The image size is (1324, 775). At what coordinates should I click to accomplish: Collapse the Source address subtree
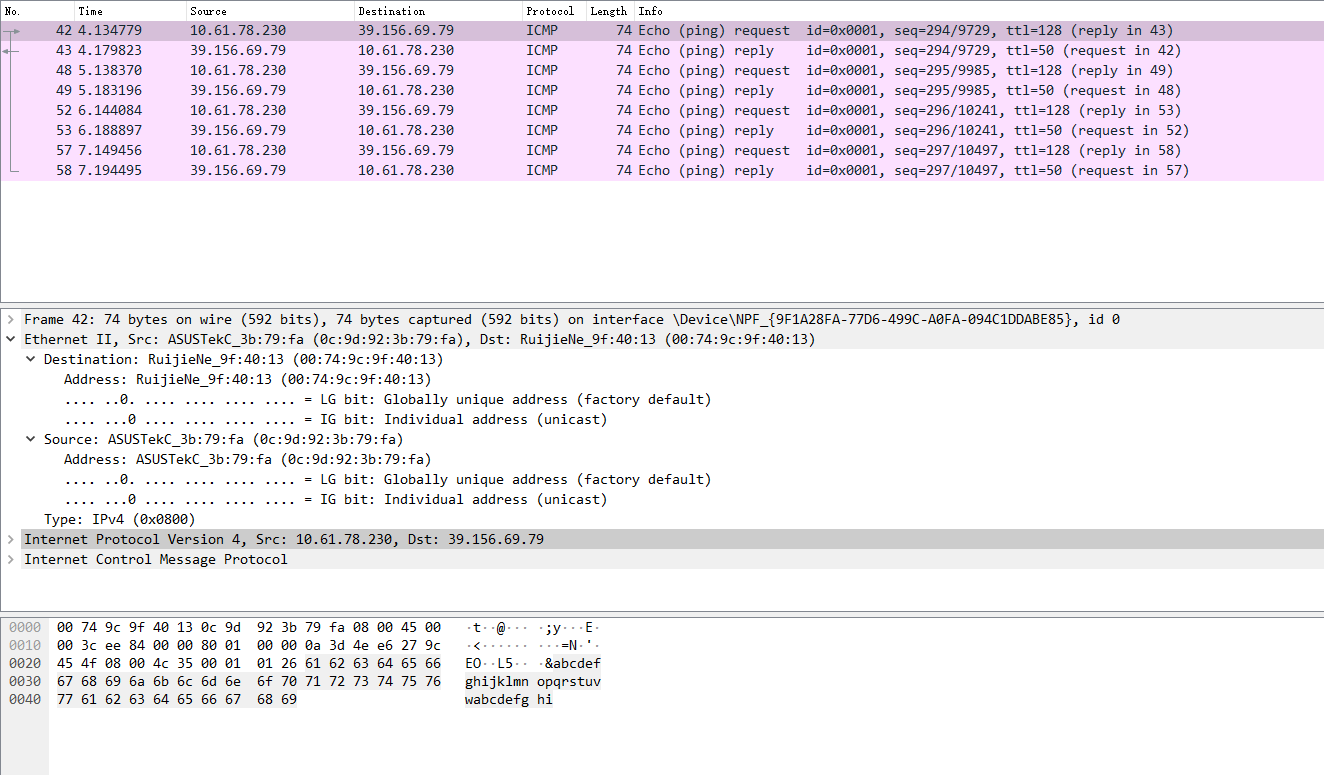[30, 439]
